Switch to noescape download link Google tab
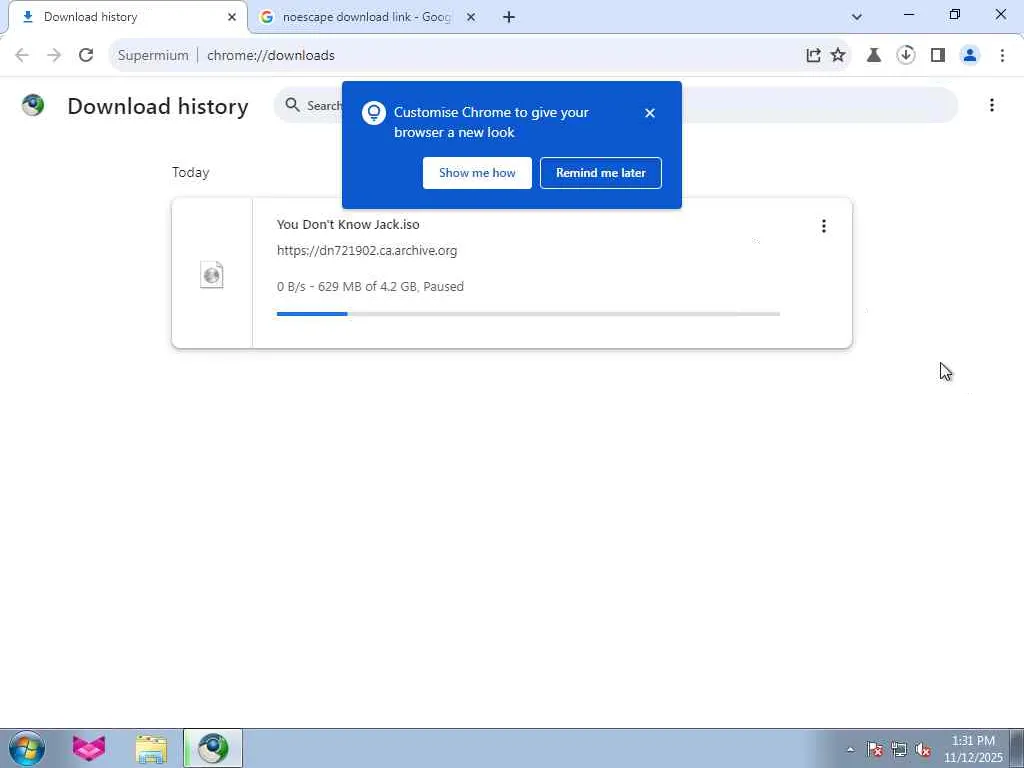Image resolution: width=1024 pixels, height=768 pixels. pyautogui.click(x=366, y=17)
